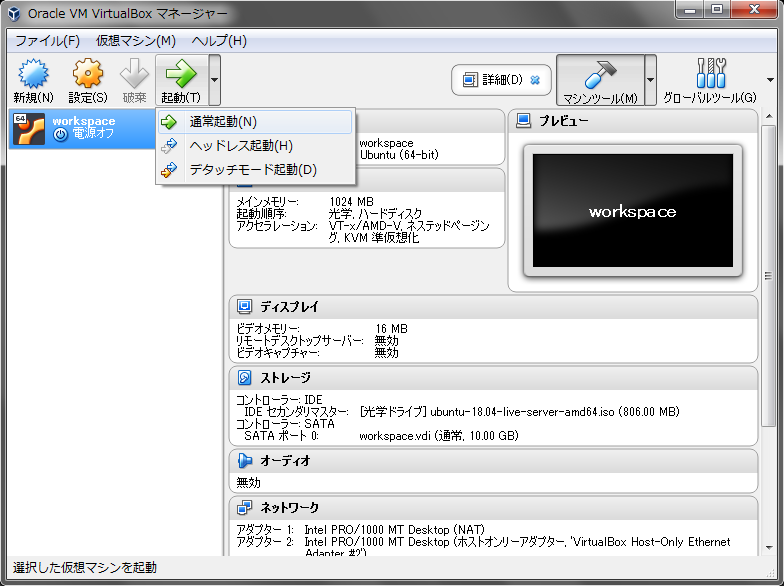Viewport: 784px width, 586px height.
Task: Click the details pane vertical scrollbar thumb
Action: (768, 276)
